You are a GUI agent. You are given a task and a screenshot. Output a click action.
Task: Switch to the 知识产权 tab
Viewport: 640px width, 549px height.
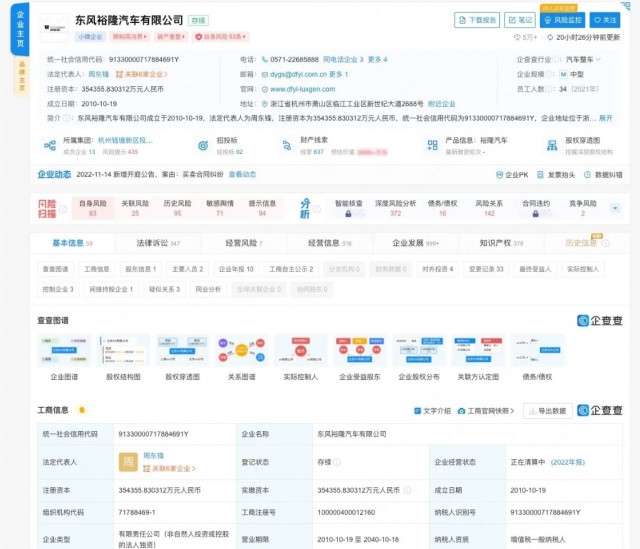[x=501, y=243]
